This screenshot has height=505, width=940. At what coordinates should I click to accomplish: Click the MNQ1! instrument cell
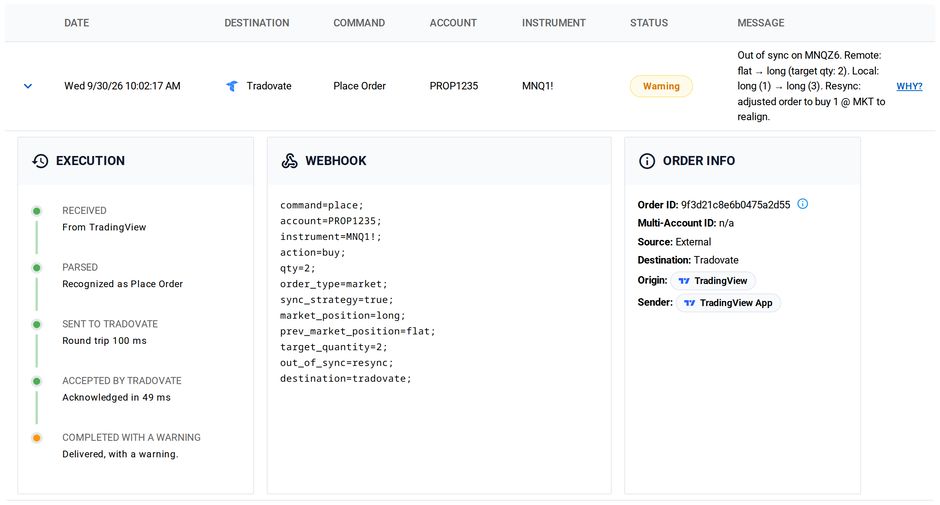(537, 86)
